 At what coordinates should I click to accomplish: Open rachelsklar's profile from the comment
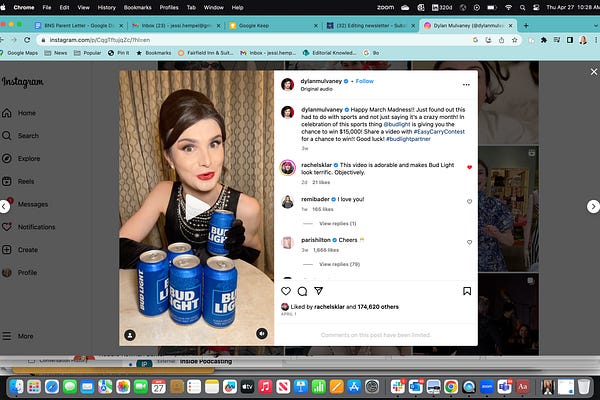pos(316,165)
